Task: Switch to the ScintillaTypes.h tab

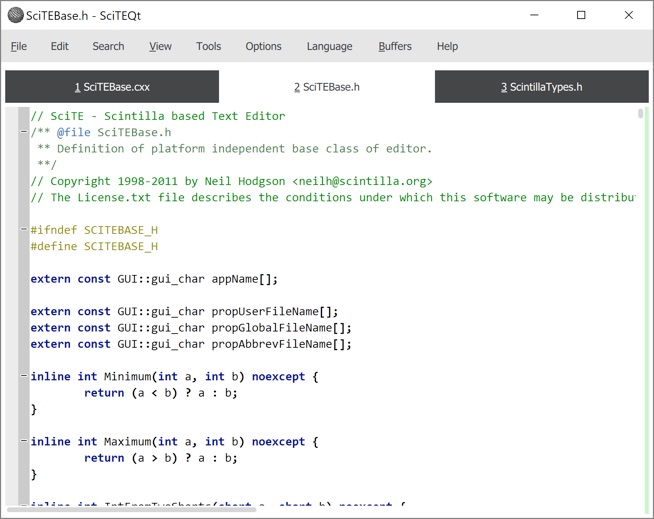Action: pyautogui.click(x=541, y=87)
